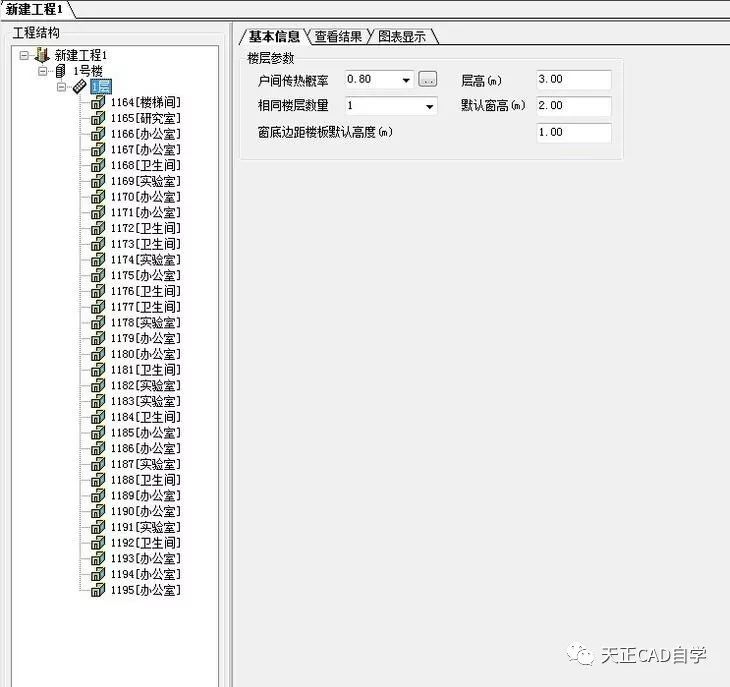The width and height of the screenshot is (730, 687).
Task: Select tree row 1188[卫生间]
Action: (x=145, y=480)
